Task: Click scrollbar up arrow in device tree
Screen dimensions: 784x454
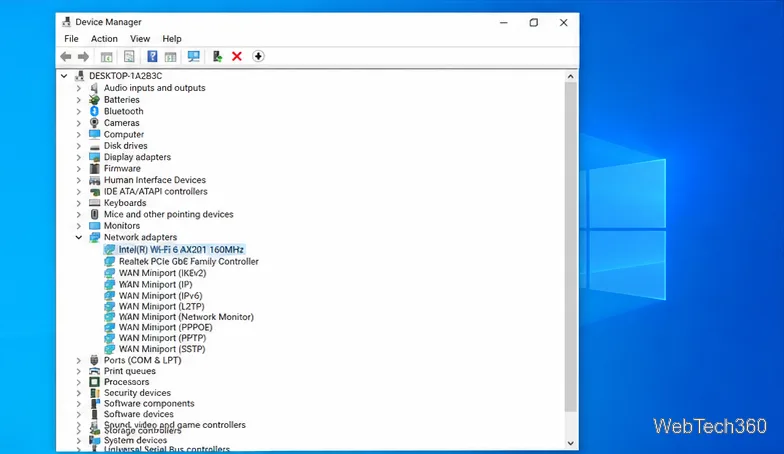Action: (570, 76)
